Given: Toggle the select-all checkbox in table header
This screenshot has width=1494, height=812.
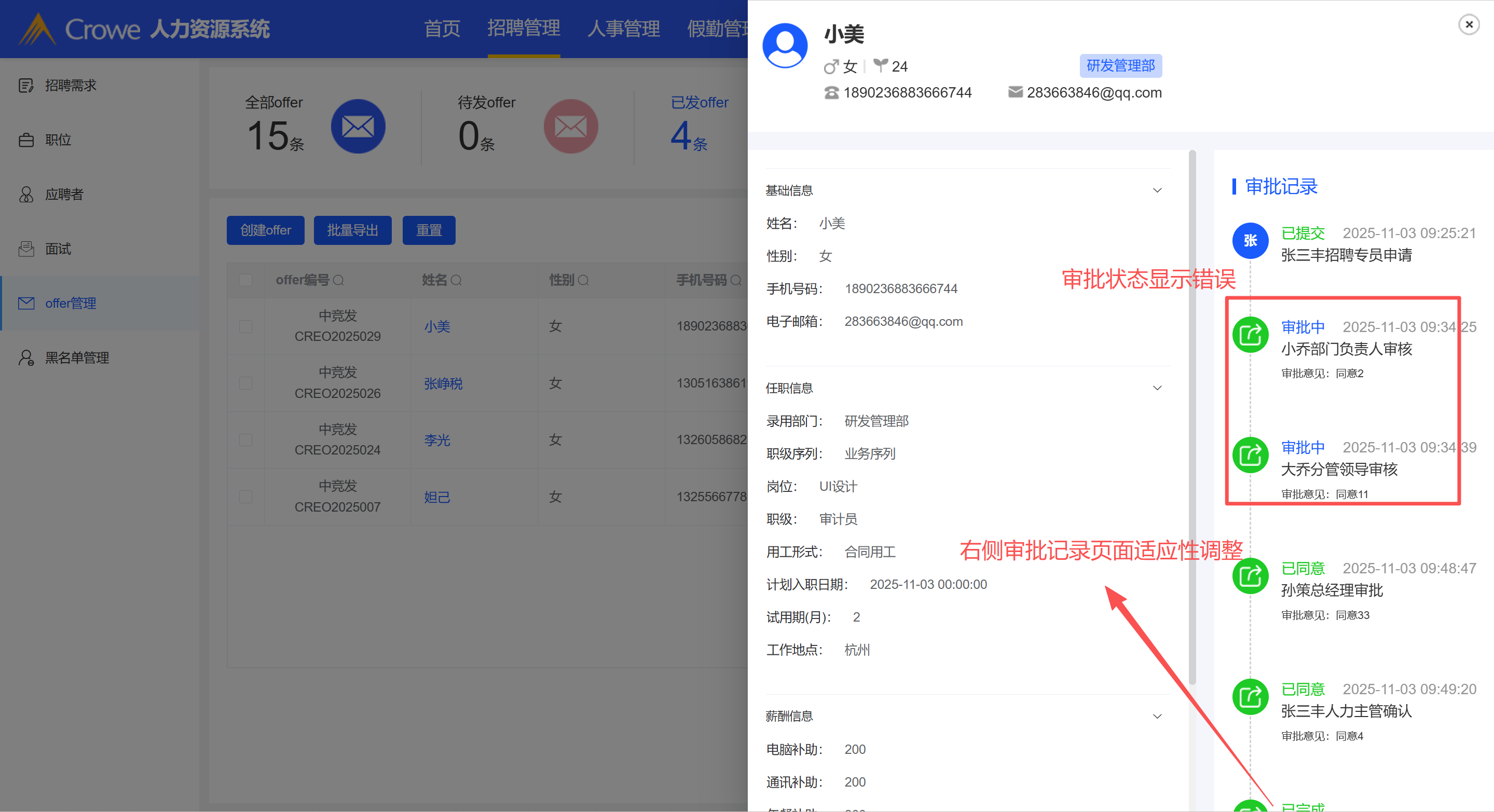Looking at the screenshot, I should click(246, 281).
